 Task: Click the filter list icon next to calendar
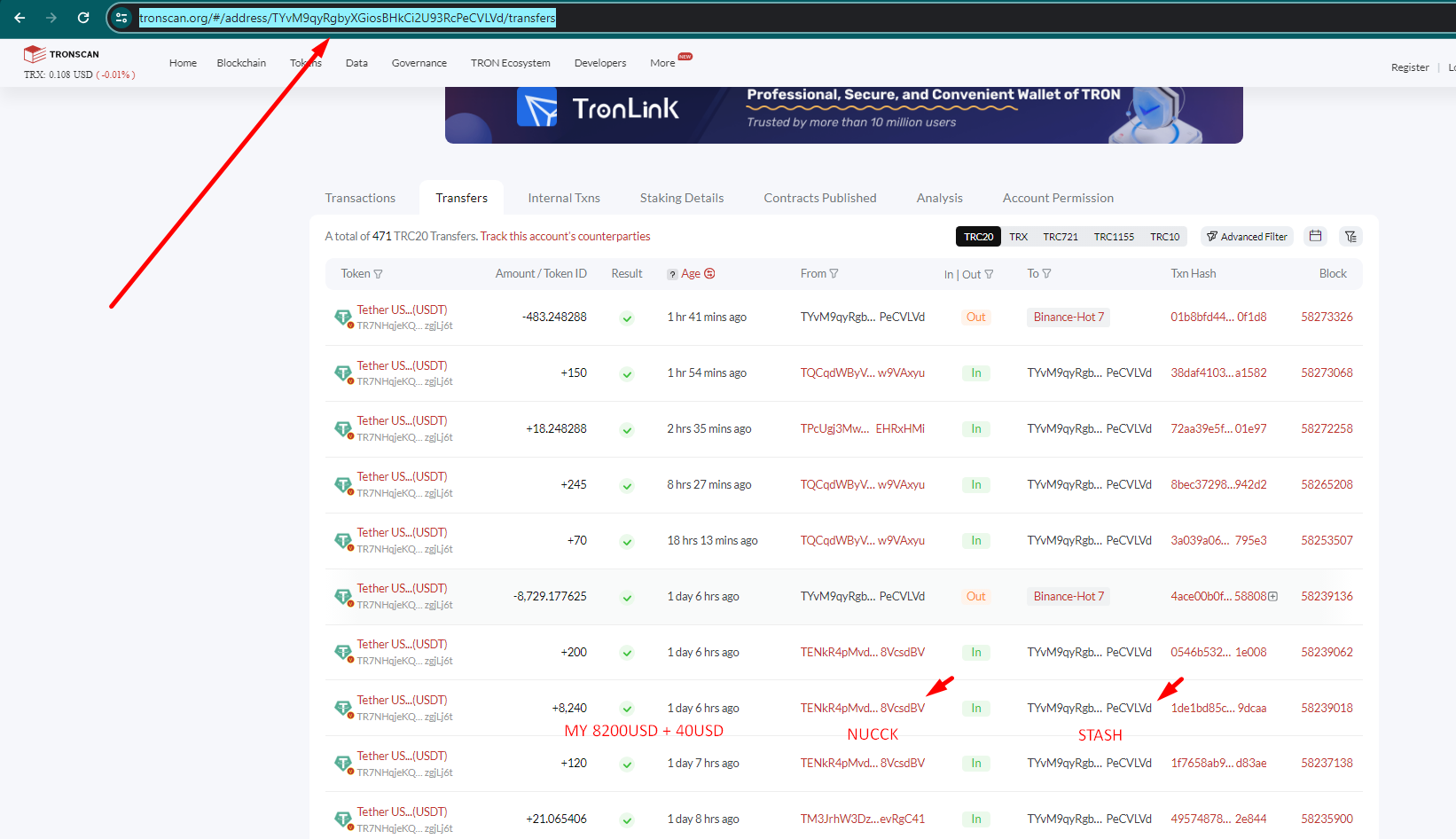tap(1350, 236)
